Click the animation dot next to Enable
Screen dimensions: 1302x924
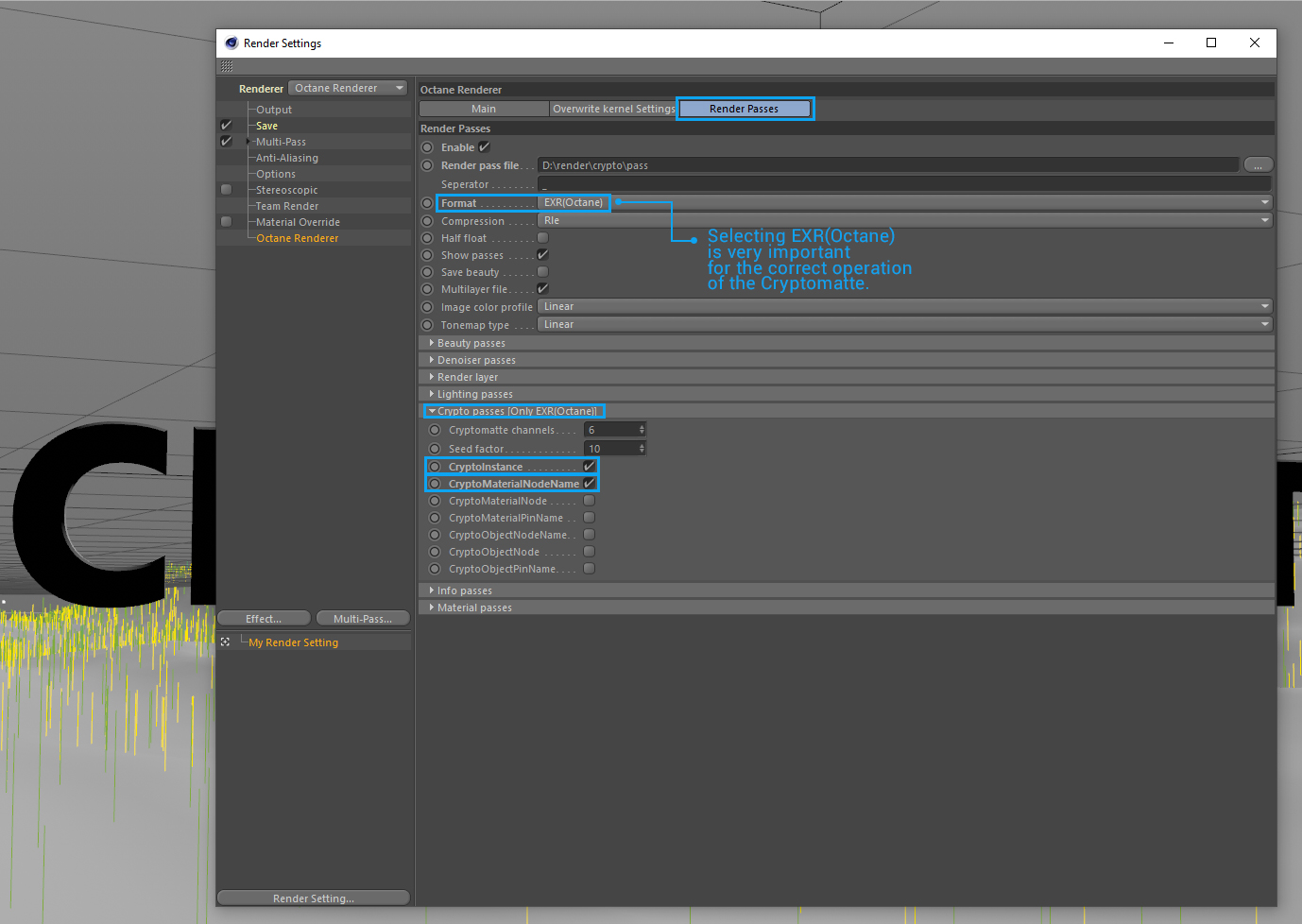(x=427, y=147)
